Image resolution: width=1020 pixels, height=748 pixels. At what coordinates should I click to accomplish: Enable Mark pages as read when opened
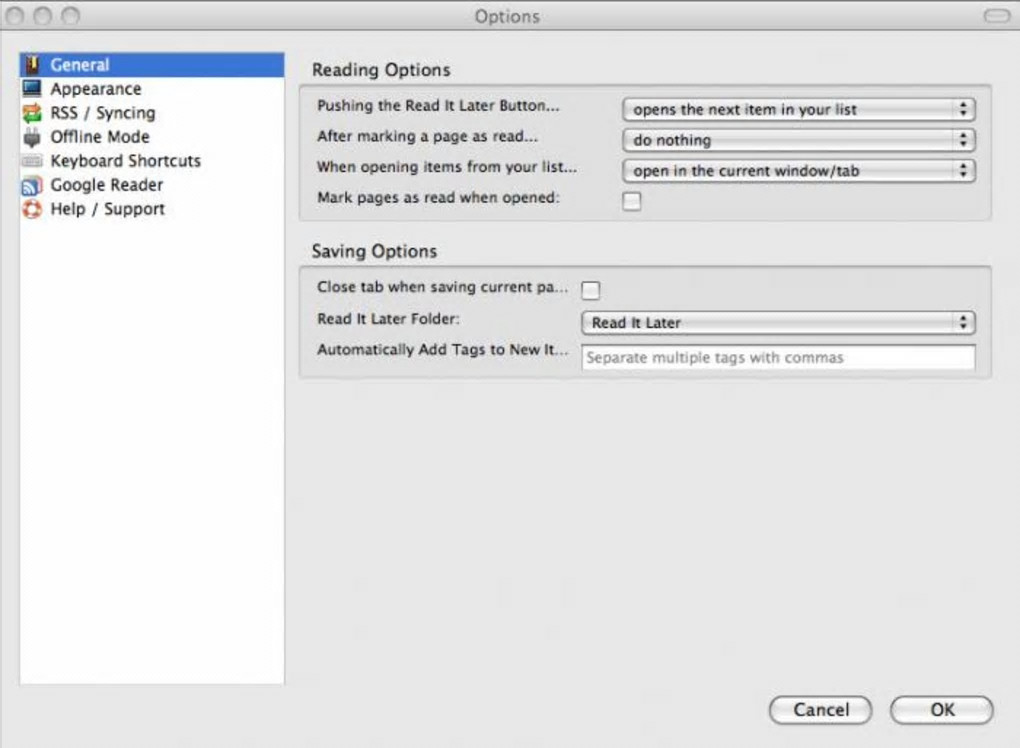pos(632,201)
